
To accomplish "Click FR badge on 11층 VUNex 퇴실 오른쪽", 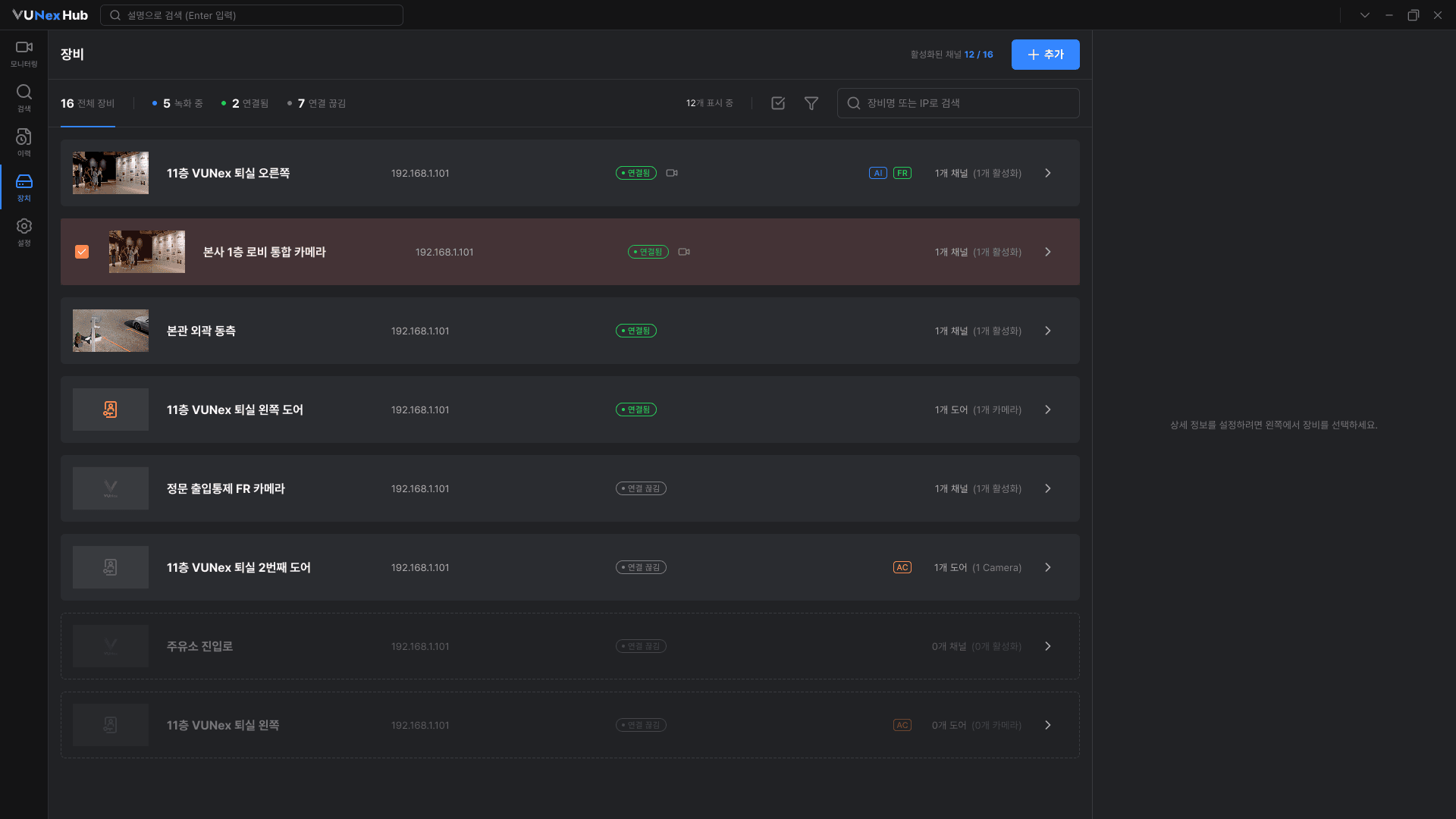I will [902, 173].
